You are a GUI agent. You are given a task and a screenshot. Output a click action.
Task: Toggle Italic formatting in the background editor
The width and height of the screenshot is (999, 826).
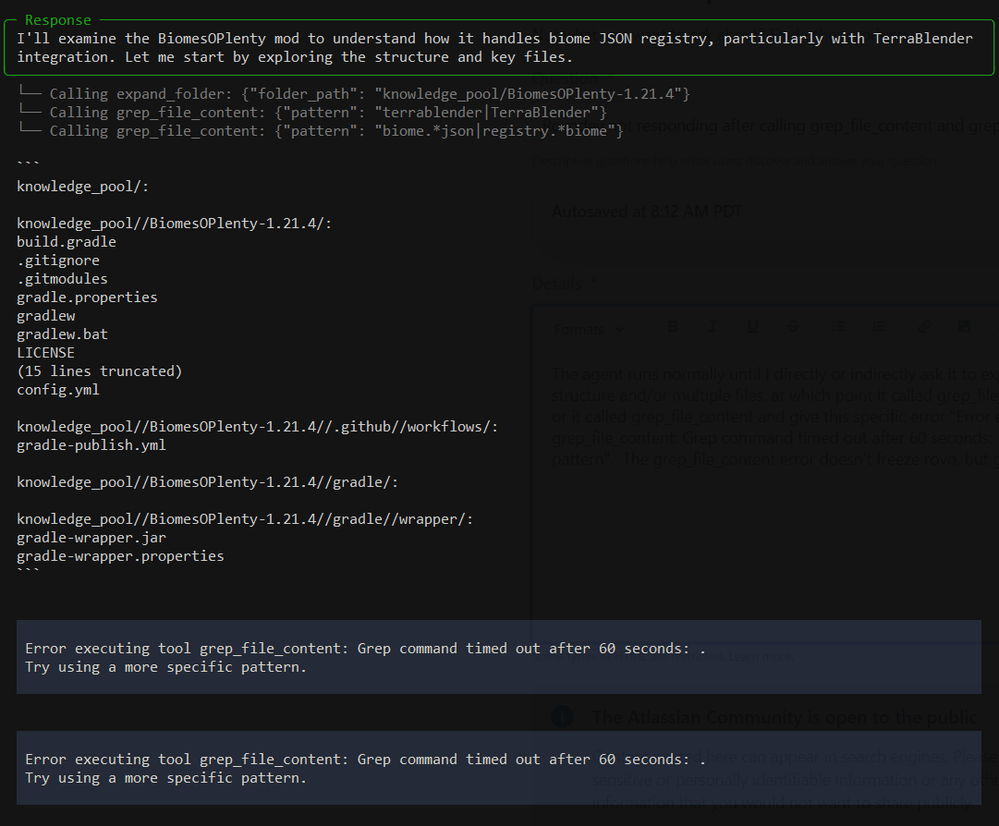(x=712, y=327)
